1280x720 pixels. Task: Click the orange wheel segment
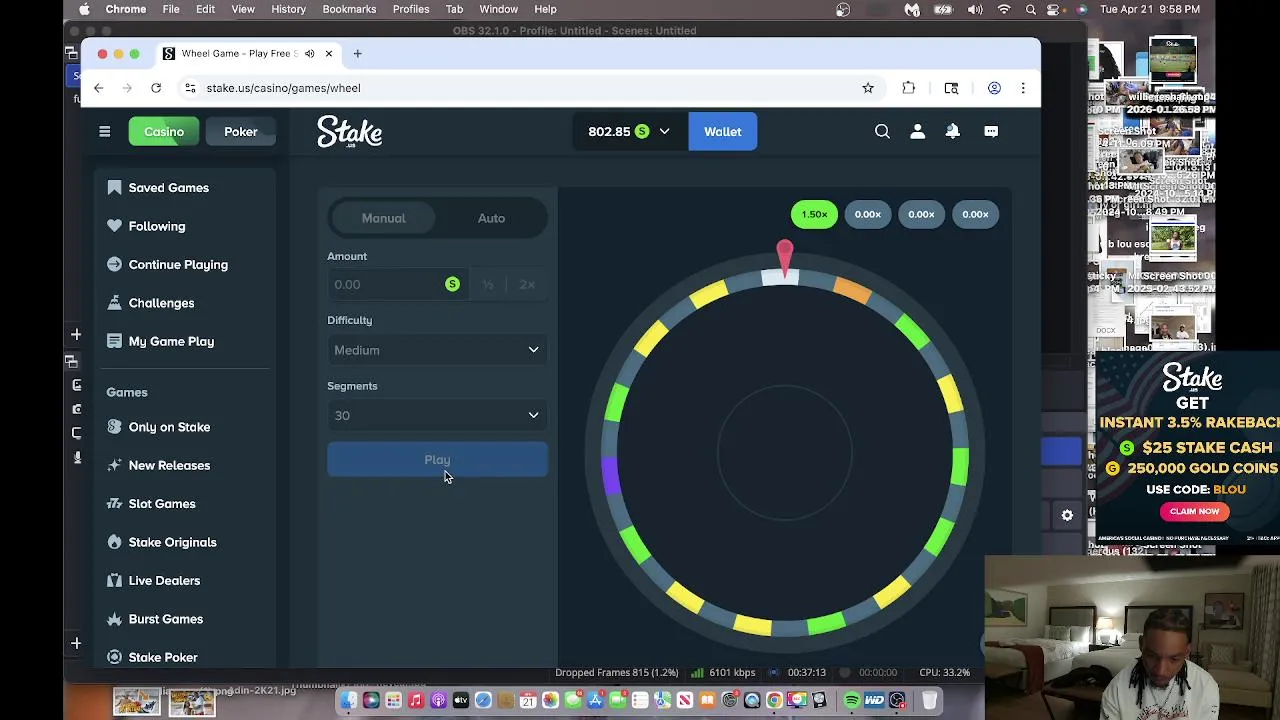pyautogui.click(x=852, y=290)
